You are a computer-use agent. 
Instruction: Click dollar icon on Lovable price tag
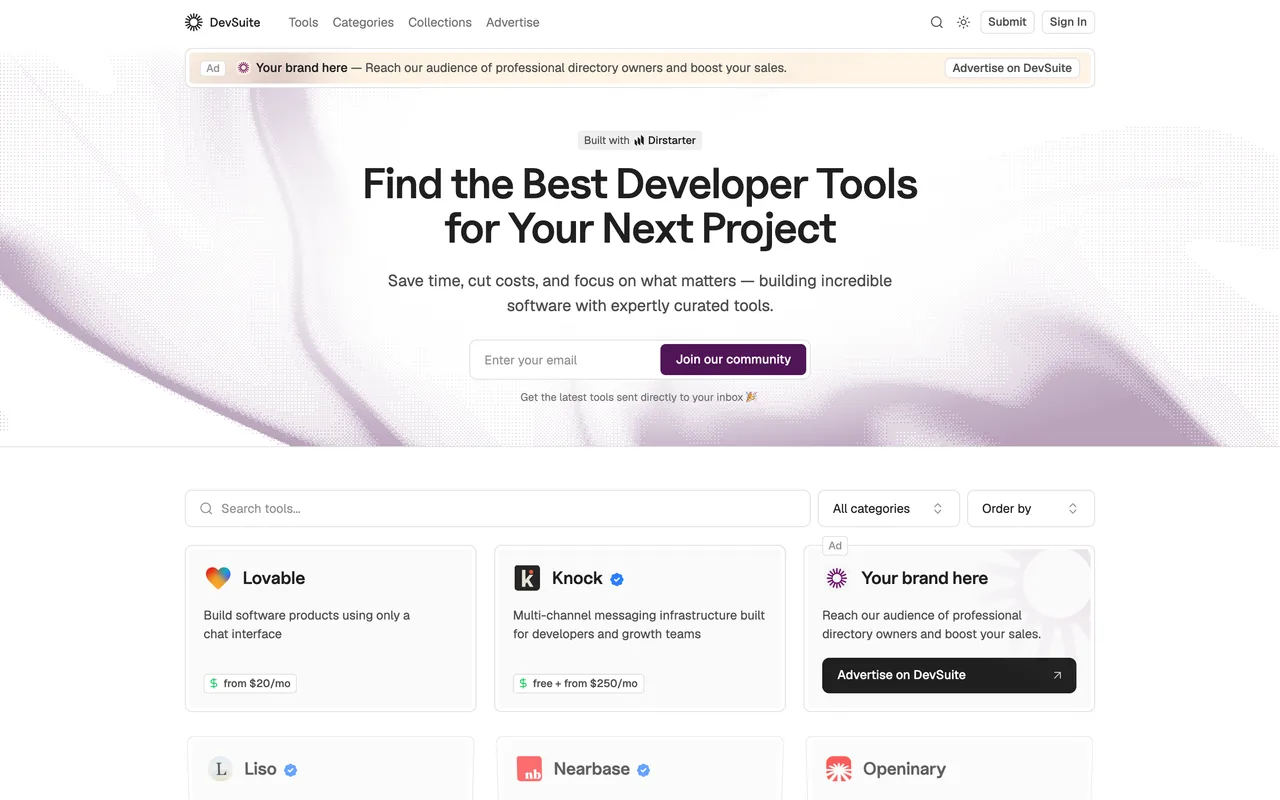click(214, 684)
